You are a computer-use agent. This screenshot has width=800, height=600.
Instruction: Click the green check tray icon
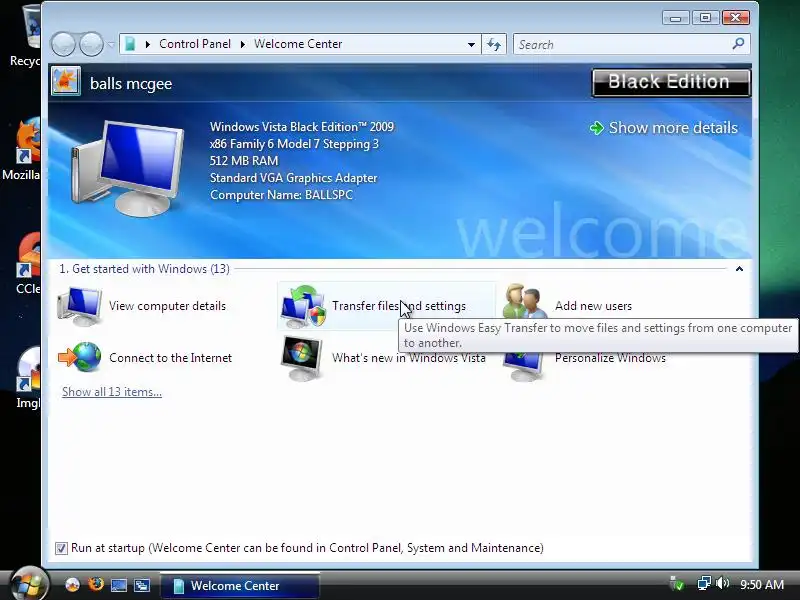tap(677, 583)
